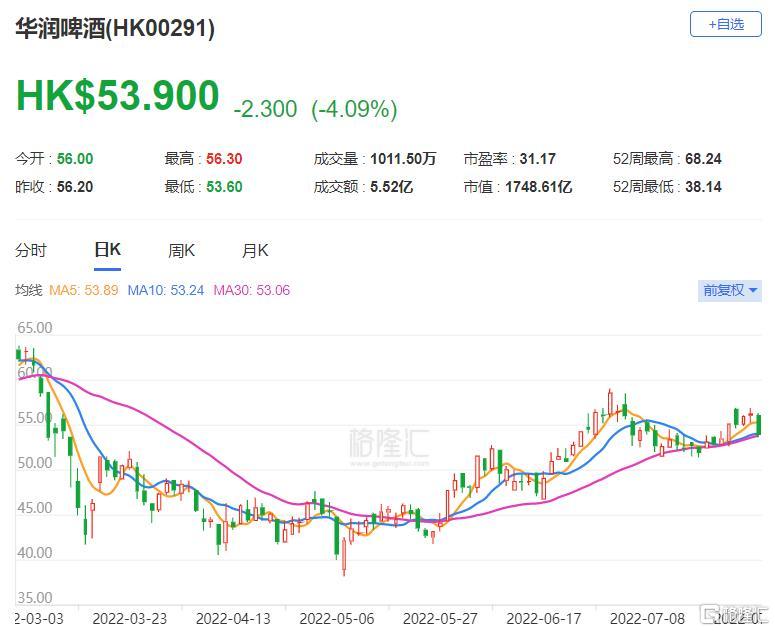Click the 2022-06-17 date axis label
The image size is (775, 631).
click(x=544, y=619)
